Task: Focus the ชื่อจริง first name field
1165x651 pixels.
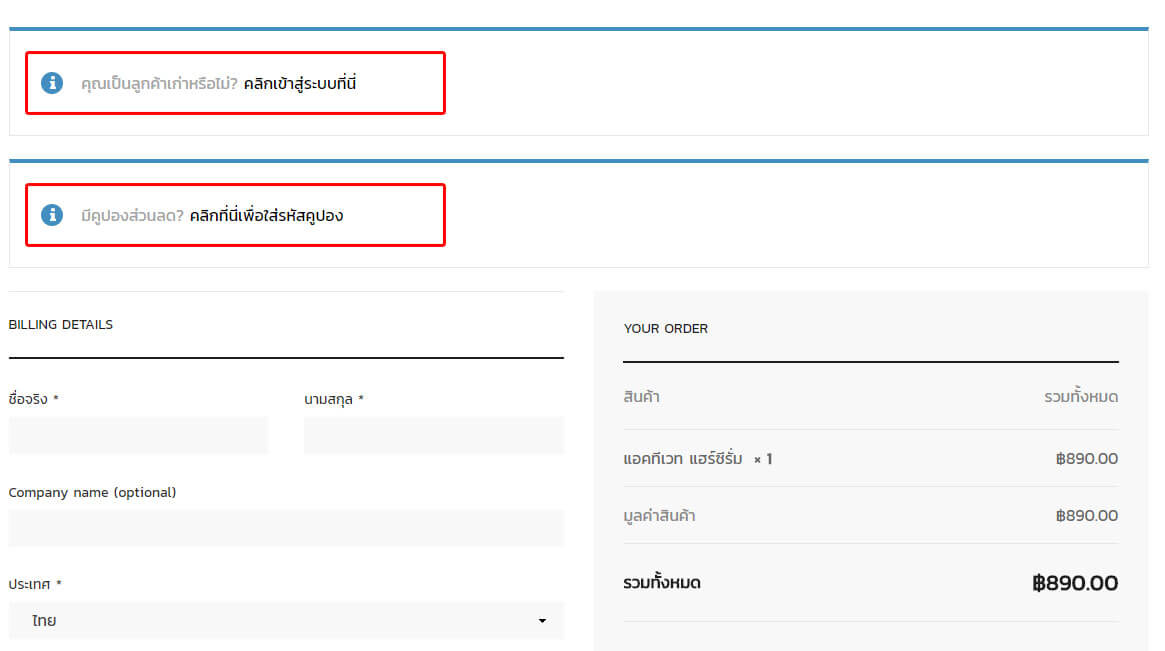Action: coord(138,436)
